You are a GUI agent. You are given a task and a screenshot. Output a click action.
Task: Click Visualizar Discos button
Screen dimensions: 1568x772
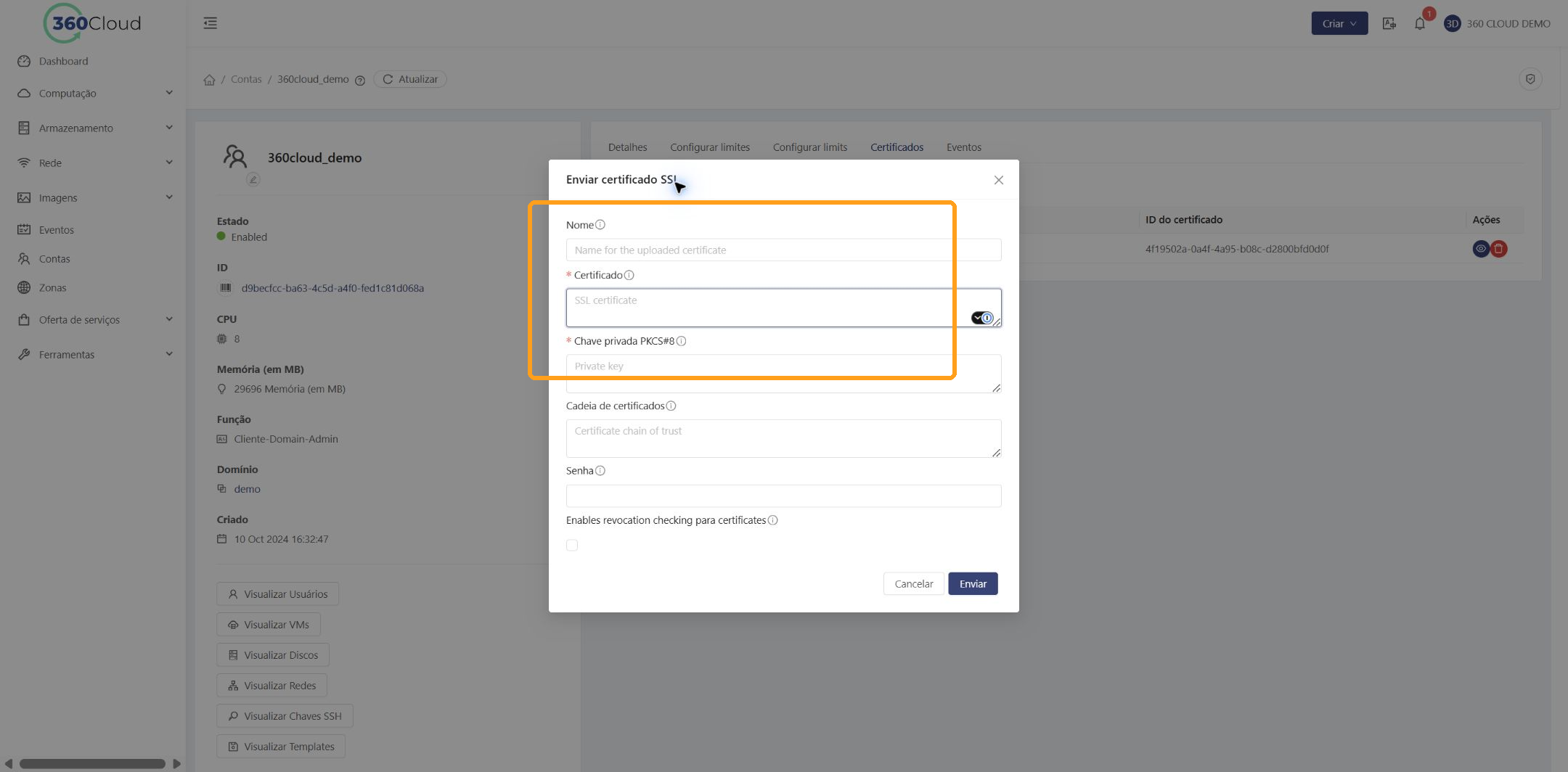point(273,654)
